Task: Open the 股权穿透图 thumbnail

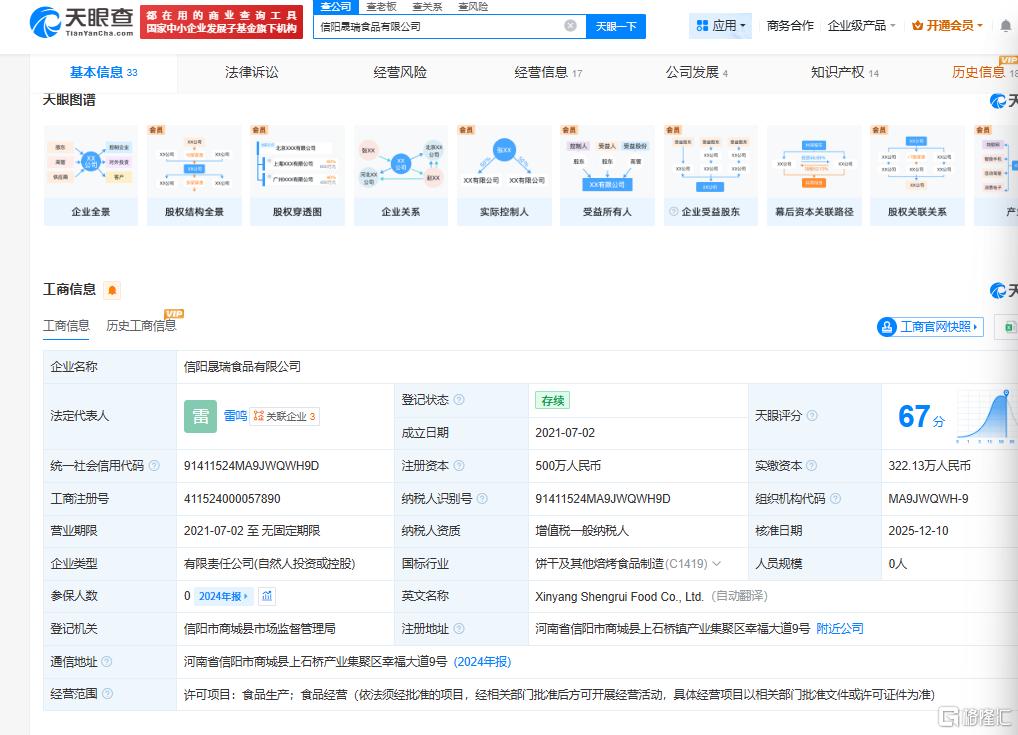Action: coord(297,175)
